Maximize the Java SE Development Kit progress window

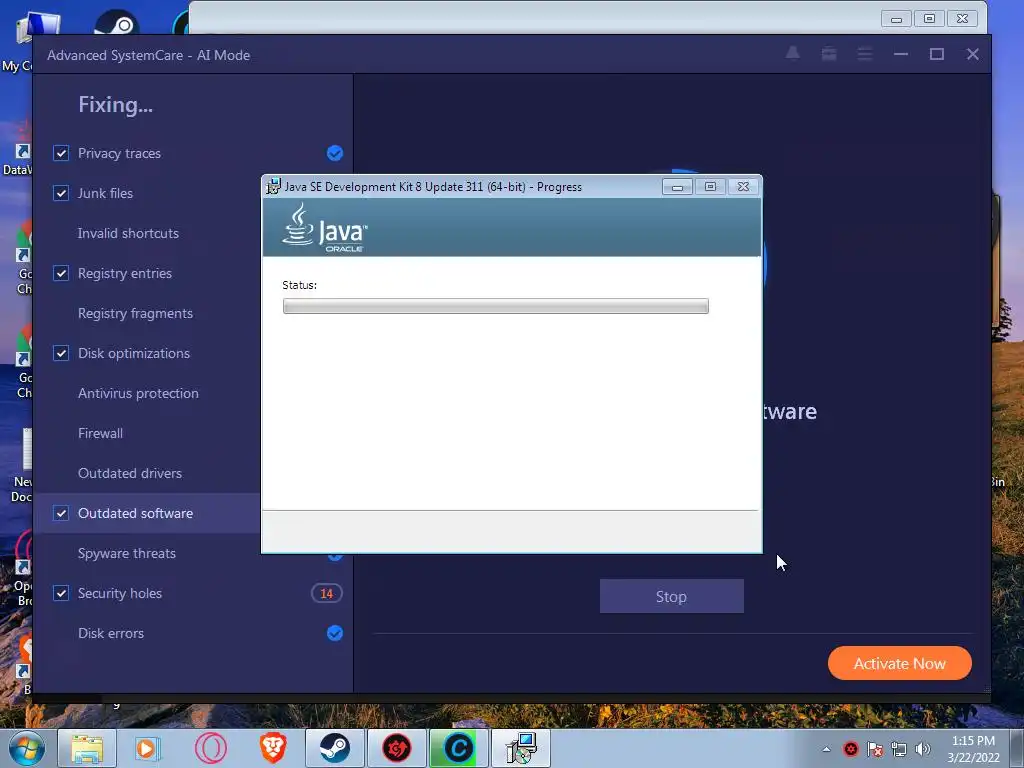(x=710, y=187)
